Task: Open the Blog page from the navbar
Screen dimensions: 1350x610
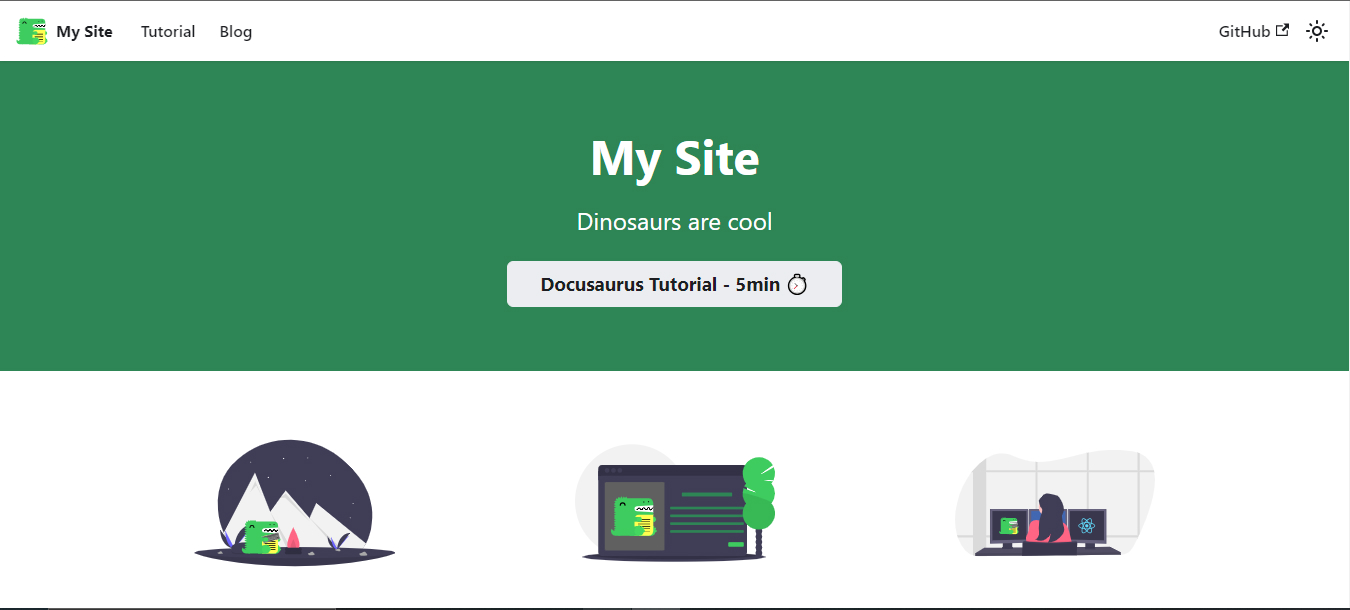Action: 235,31
